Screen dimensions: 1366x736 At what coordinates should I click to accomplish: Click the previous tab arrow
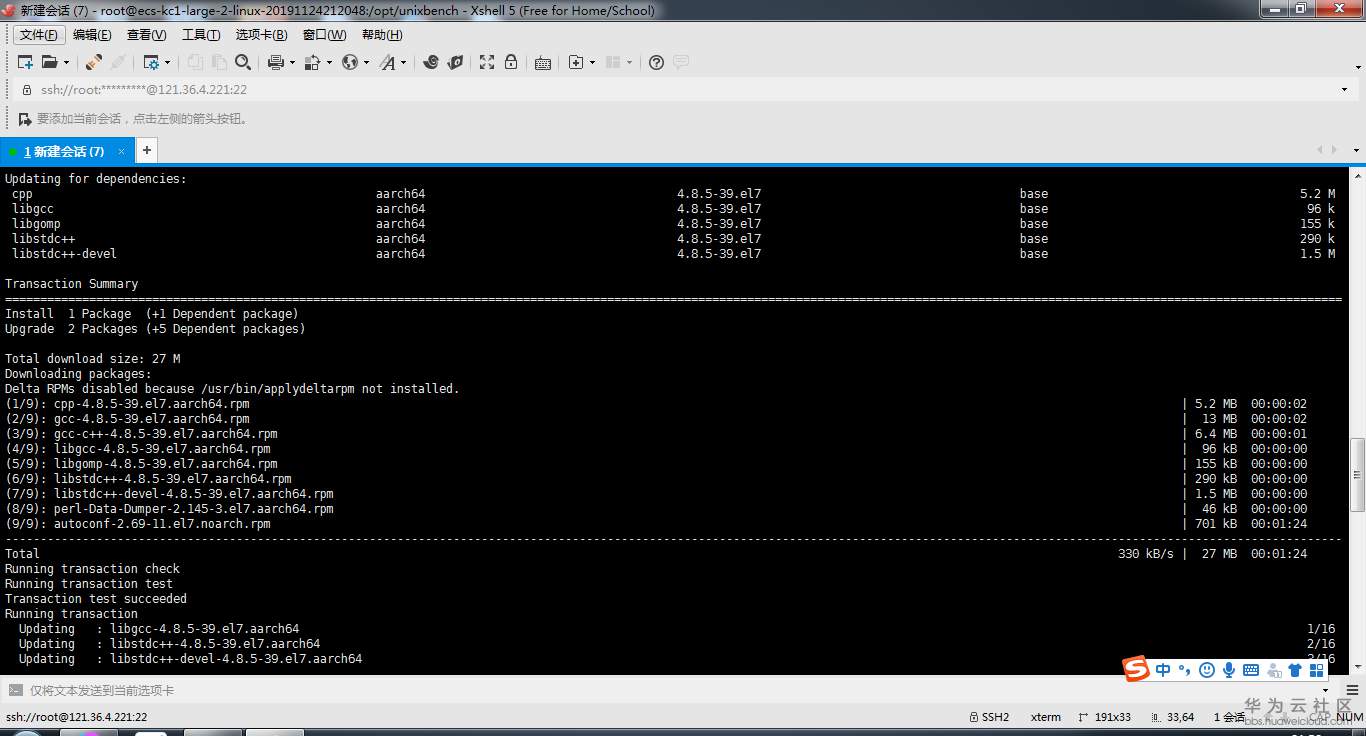pos(1320,150)
